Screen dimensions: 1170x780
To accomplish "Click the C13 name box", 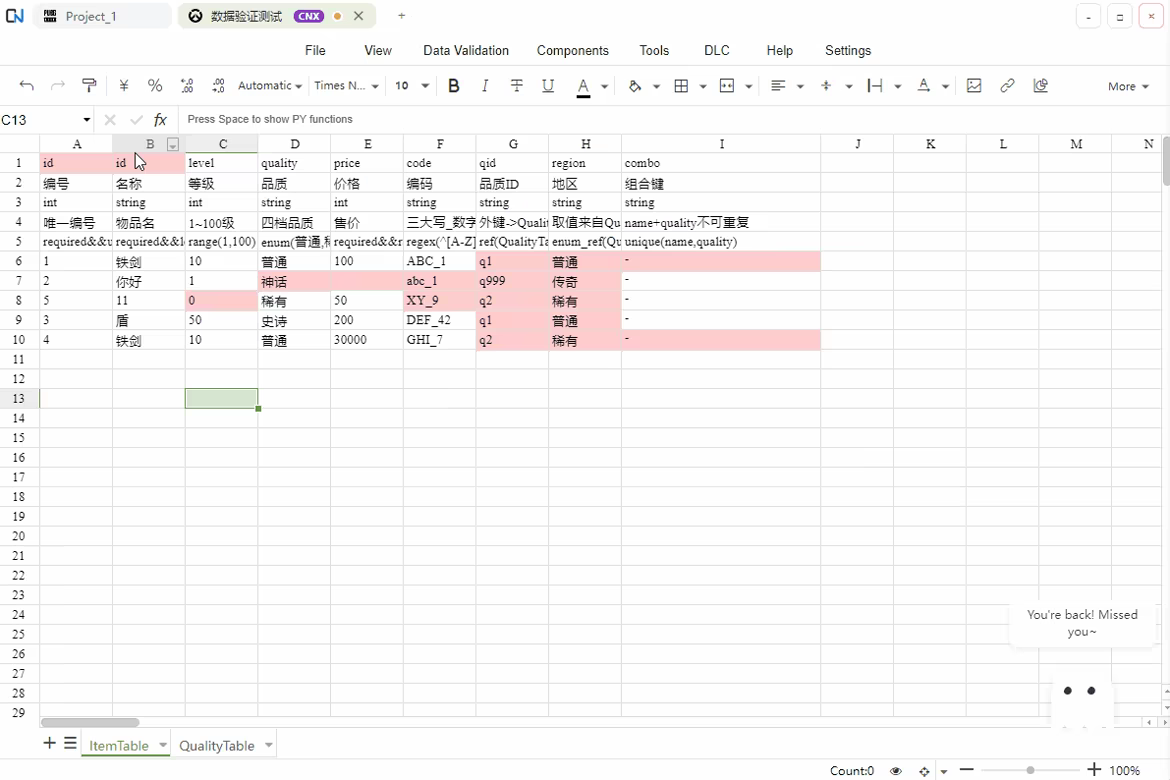I will (45, 119).
